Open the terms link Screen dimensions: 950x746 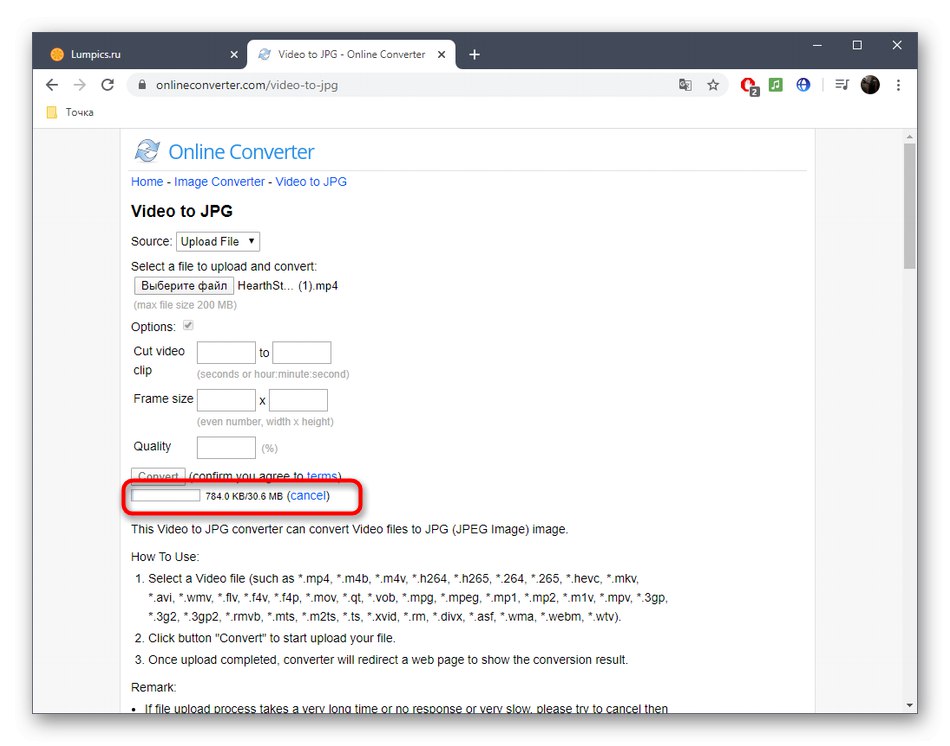(322, 476)
